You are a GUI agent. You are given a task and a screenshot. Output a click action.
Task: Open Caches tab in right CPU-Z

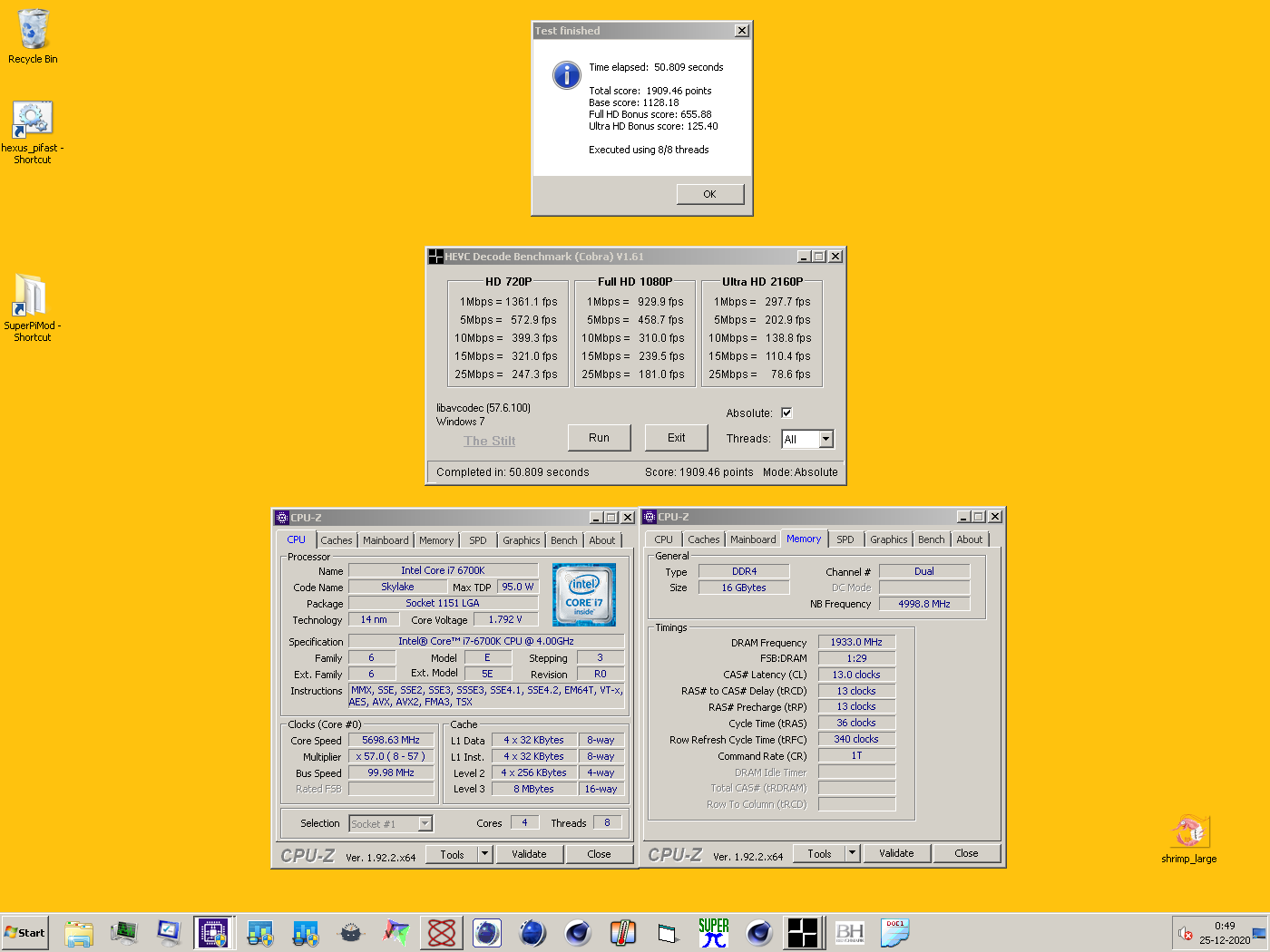tap(704, 539)
